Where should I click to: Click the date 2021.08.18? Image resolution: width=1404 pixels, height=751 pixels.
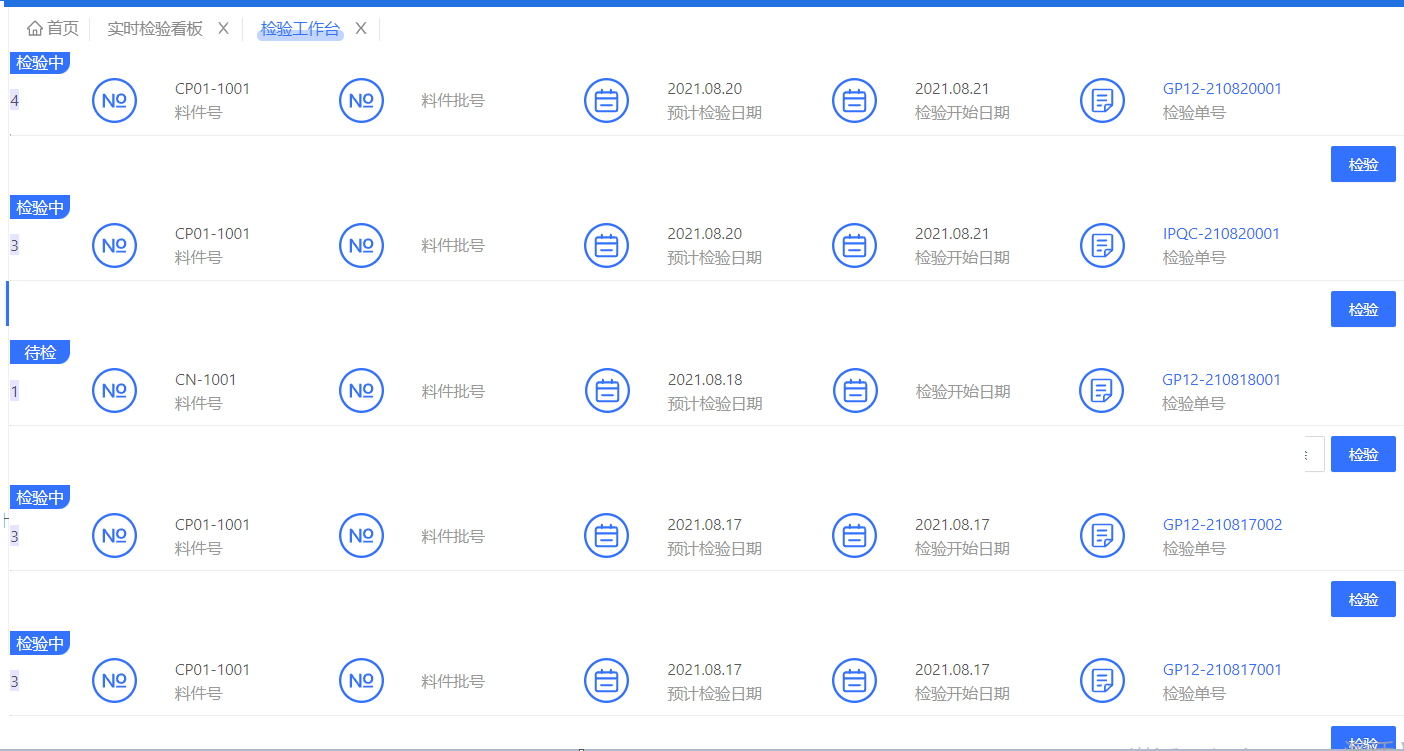click(705, 380)
